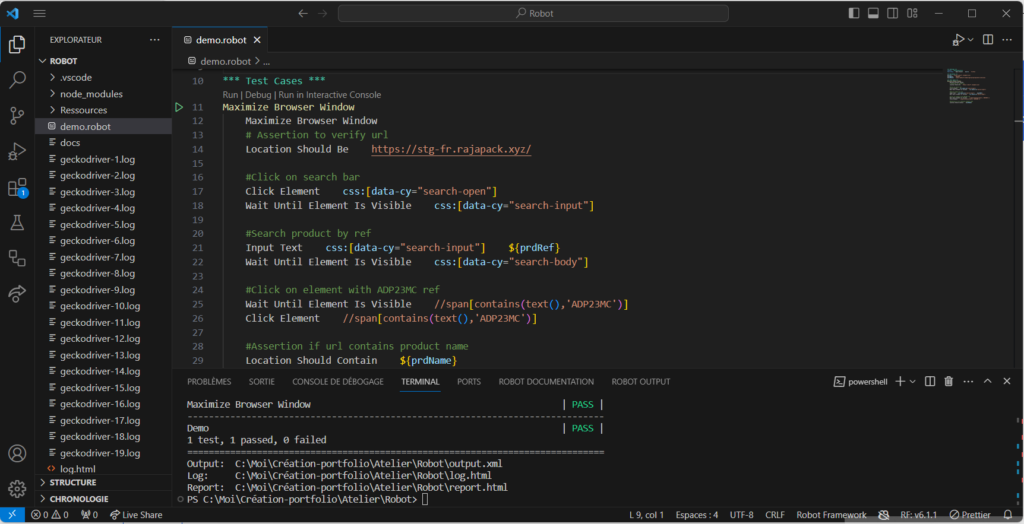Select Robot Framework language mode
This screenshot has height=524, width=1024.
click(x=831, y=515)
